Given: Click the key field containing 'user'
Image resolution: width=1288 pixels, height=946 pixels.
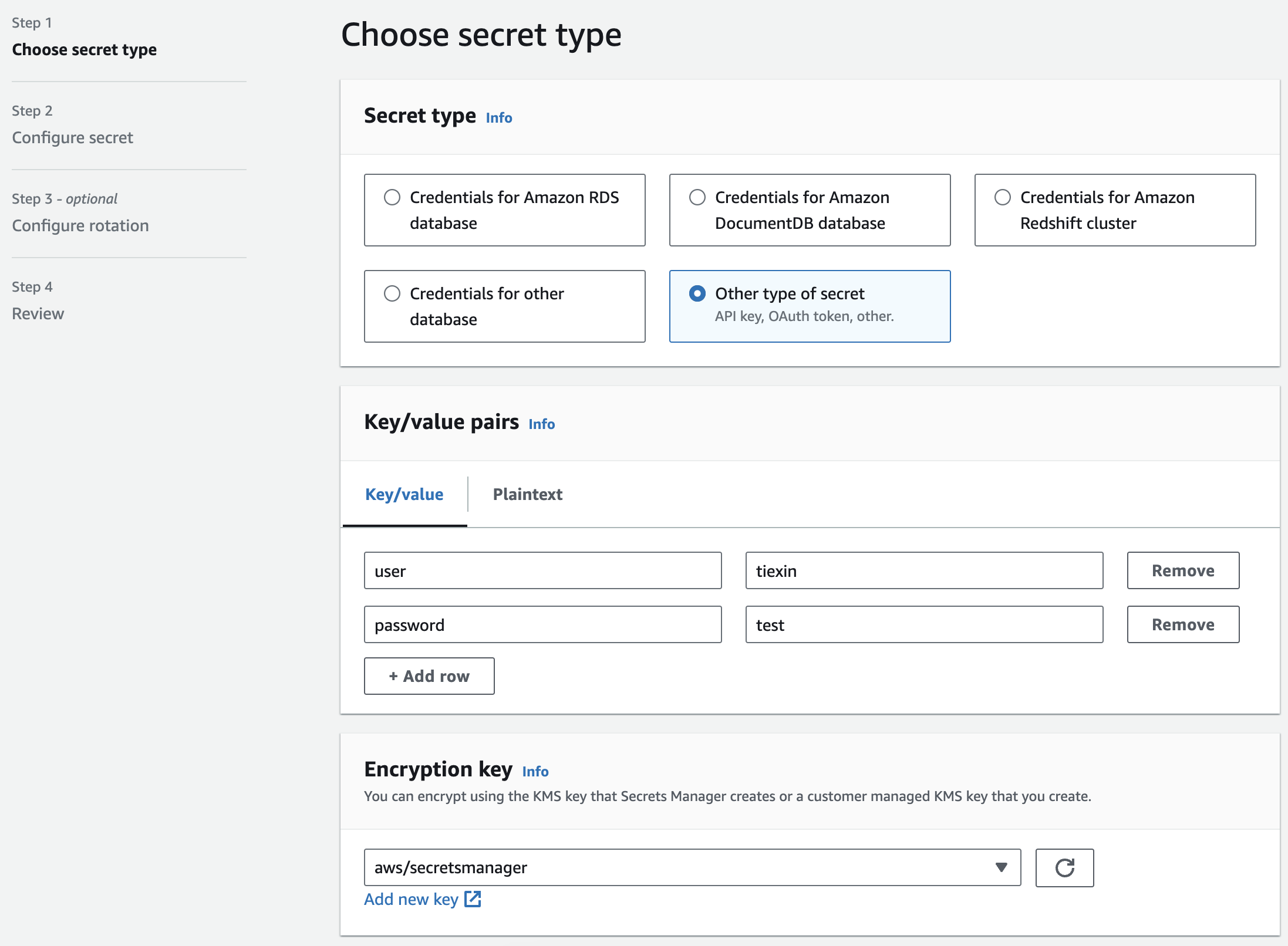Looking at the screenshot, I should [x=542, y=570].
